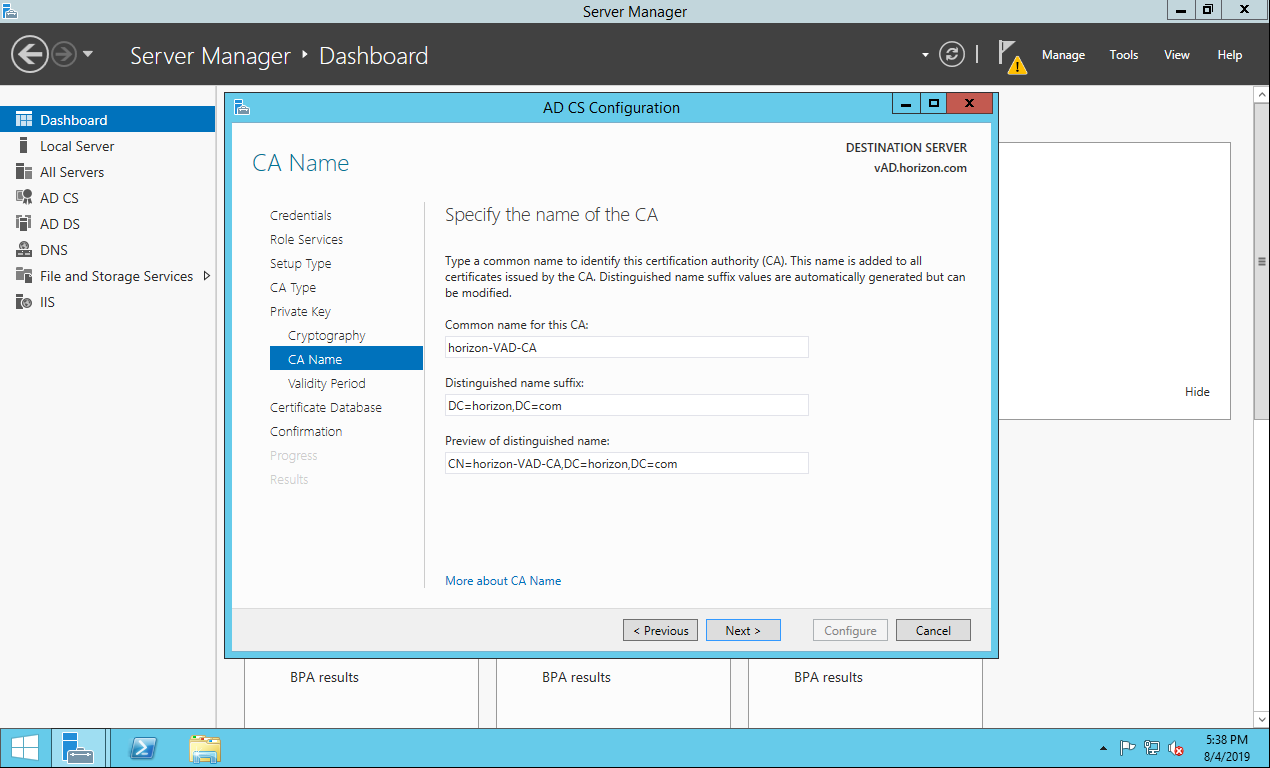Show hidden system tray icons
The width and height of the screenshot is (1270, 768).
(x=1103, y=748)
